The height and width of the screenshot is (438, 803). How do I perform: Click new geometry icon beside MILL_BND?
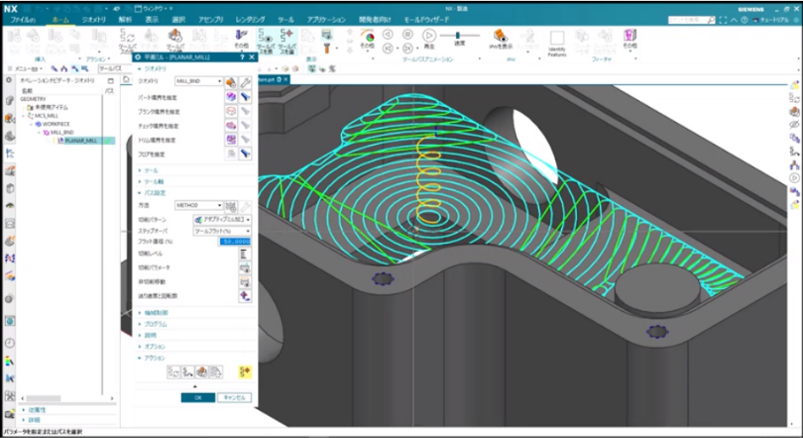(x=231, y=81)
